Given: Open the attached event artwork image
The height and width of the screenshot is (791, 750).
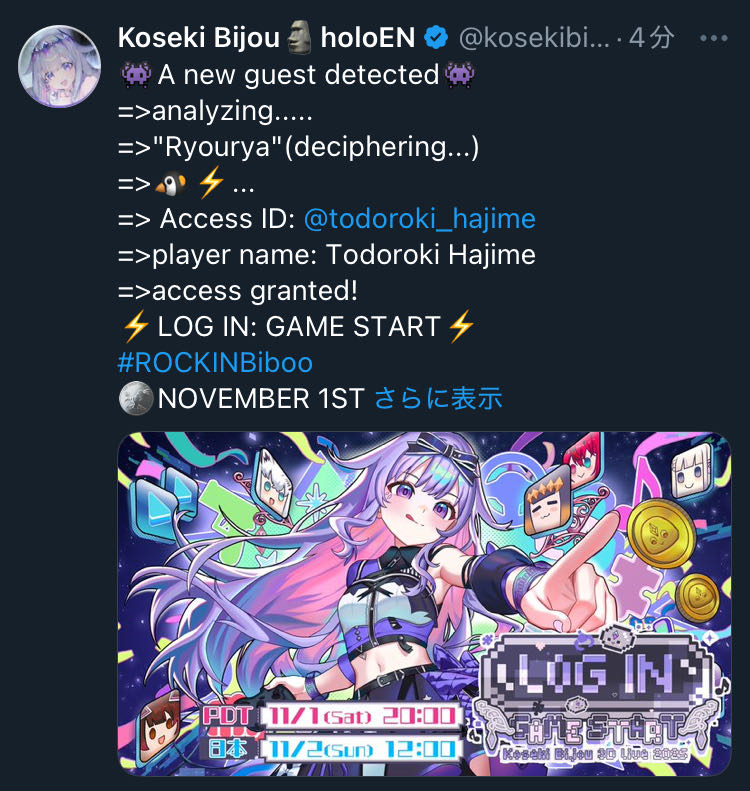Looking at the screenshot, I should pyautogui.click(x=424, y=604).
